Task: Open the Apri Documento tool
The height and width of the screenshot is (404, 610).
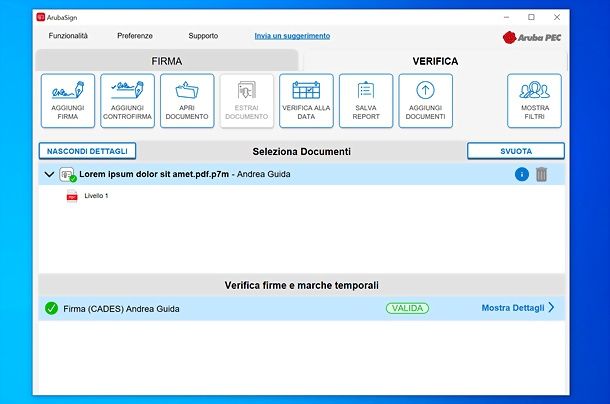Action: point(187,101)
